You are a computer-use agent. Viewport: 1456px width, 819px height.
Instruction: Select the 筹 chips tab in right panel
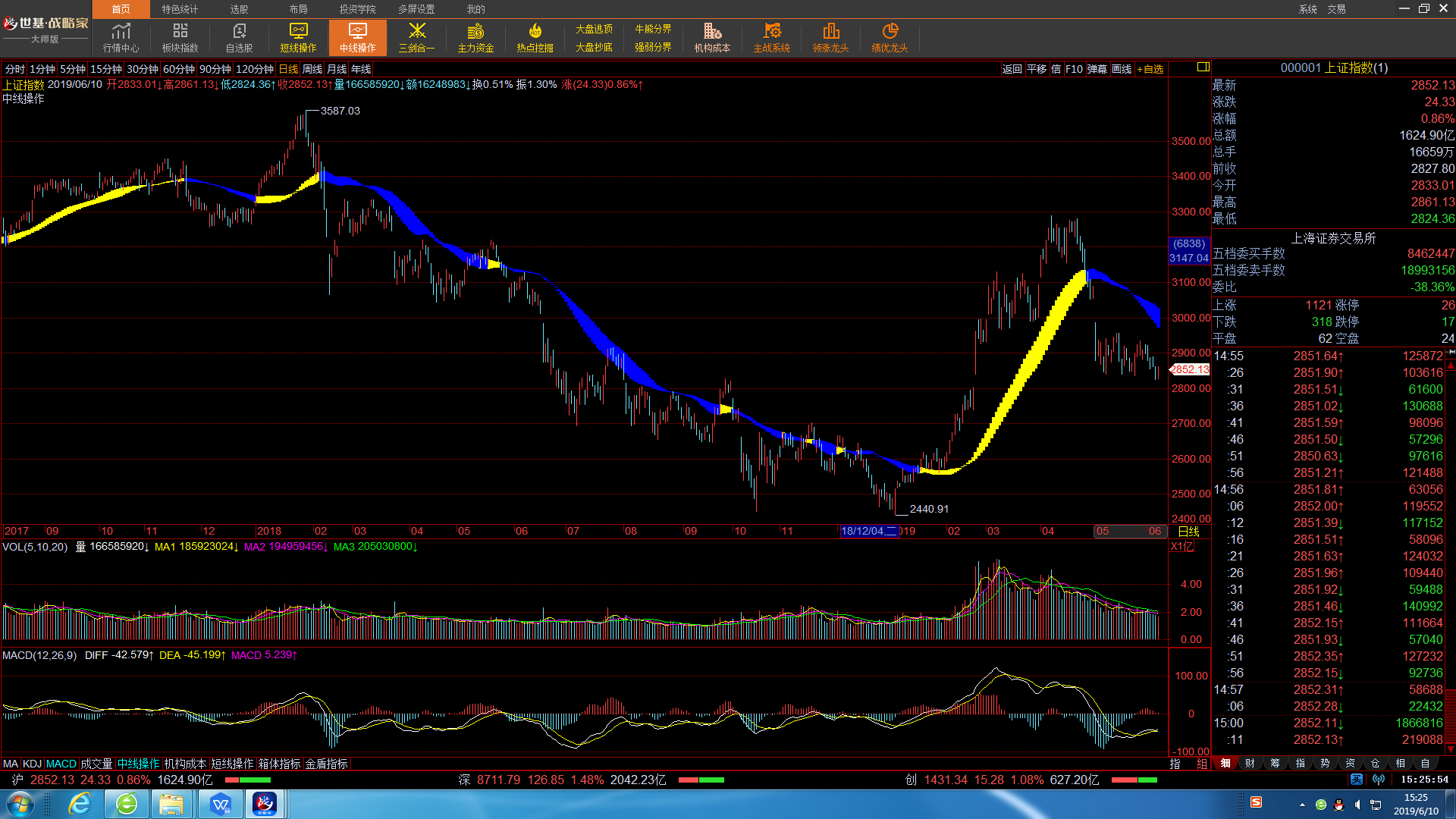[x=1275, y=763]
